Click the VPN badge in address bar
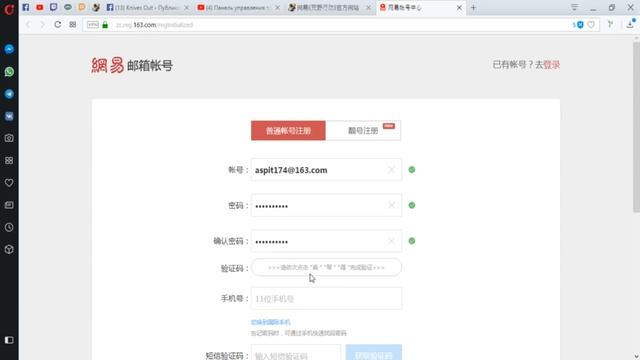Screen dimensions: 640x360 (93, 25)
